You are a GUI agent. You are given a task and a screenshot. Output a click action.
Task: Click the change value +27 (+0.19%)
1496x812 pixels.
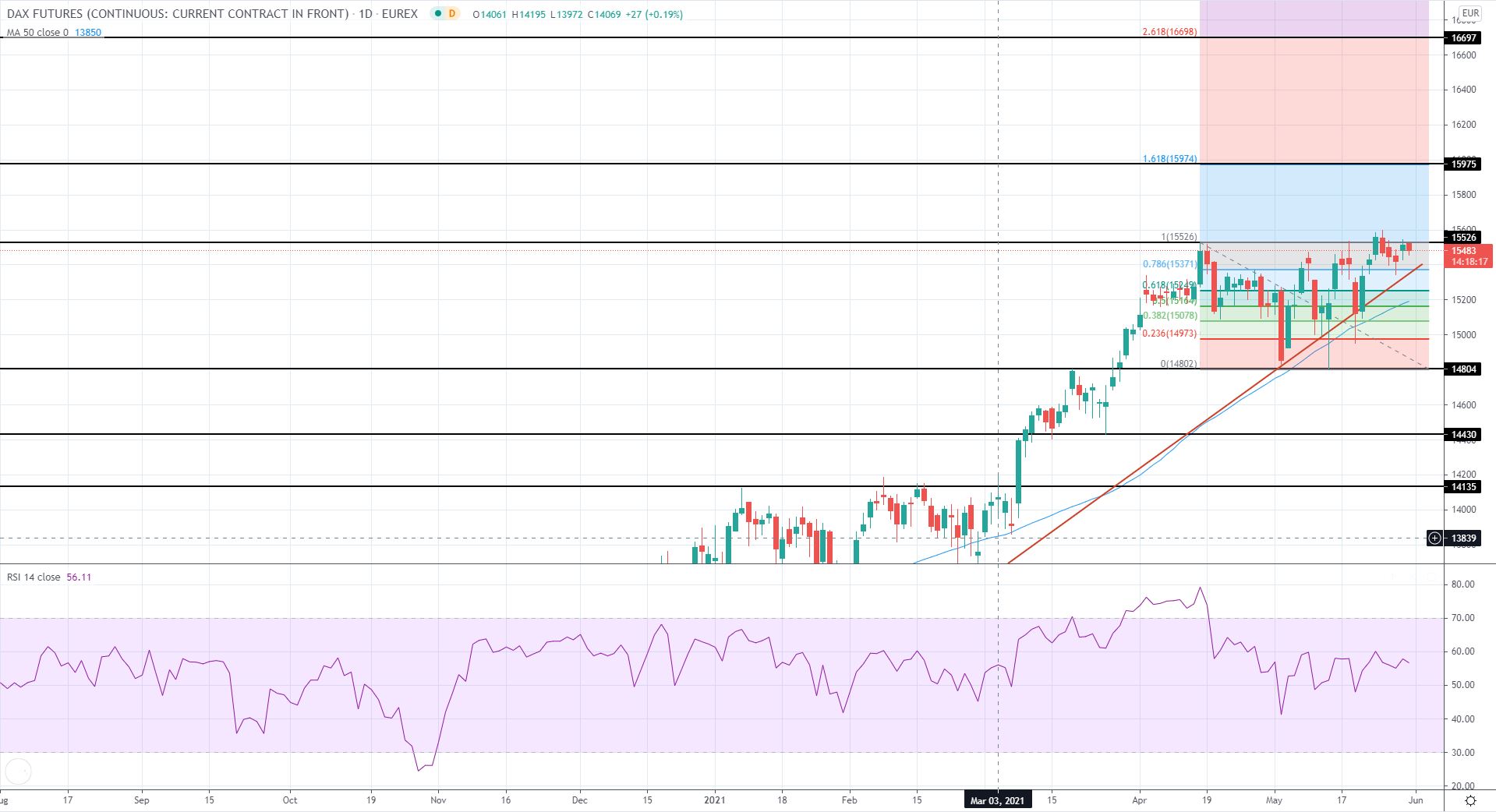pyautogui.click(x=654, y=14)
